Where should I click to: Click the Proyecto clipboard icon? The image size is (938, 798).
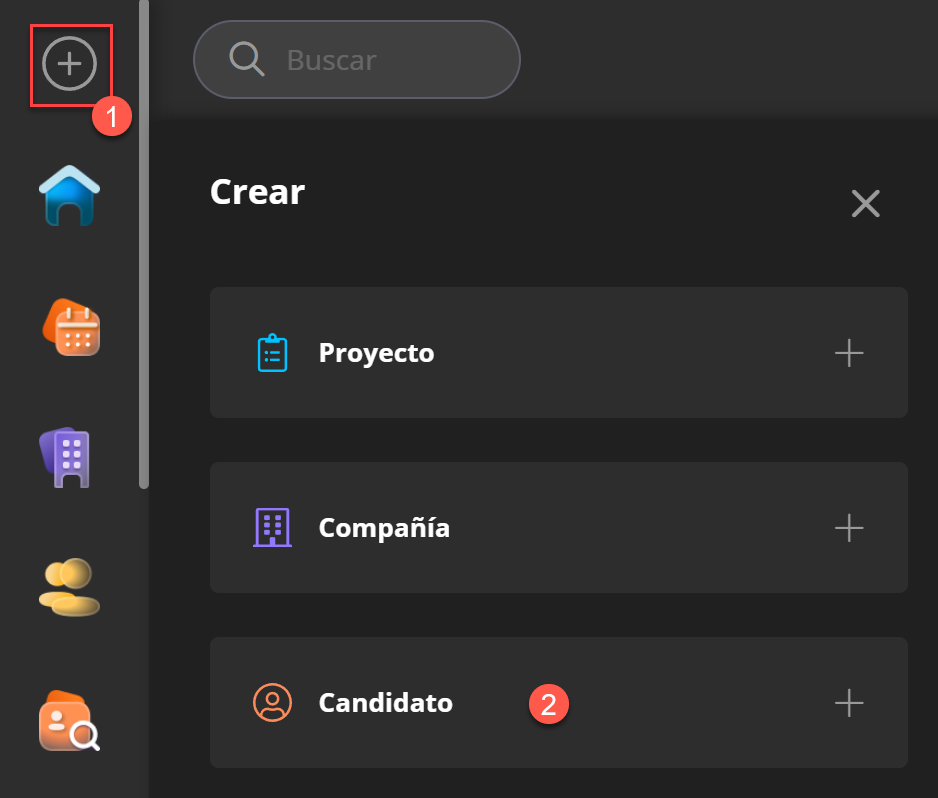272,353
